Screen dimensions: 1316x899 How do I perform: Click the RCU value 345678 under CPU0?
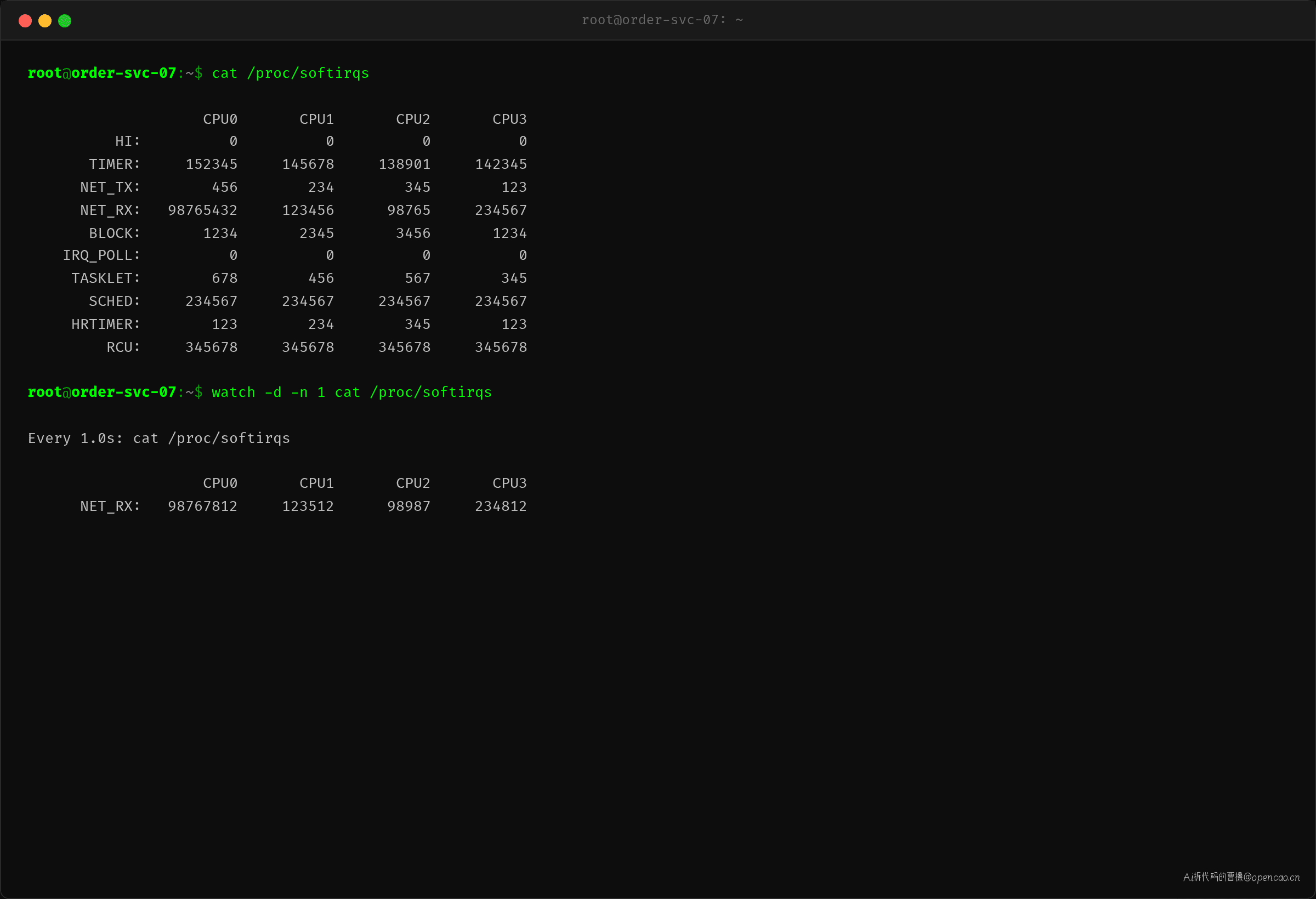point(211,348)
